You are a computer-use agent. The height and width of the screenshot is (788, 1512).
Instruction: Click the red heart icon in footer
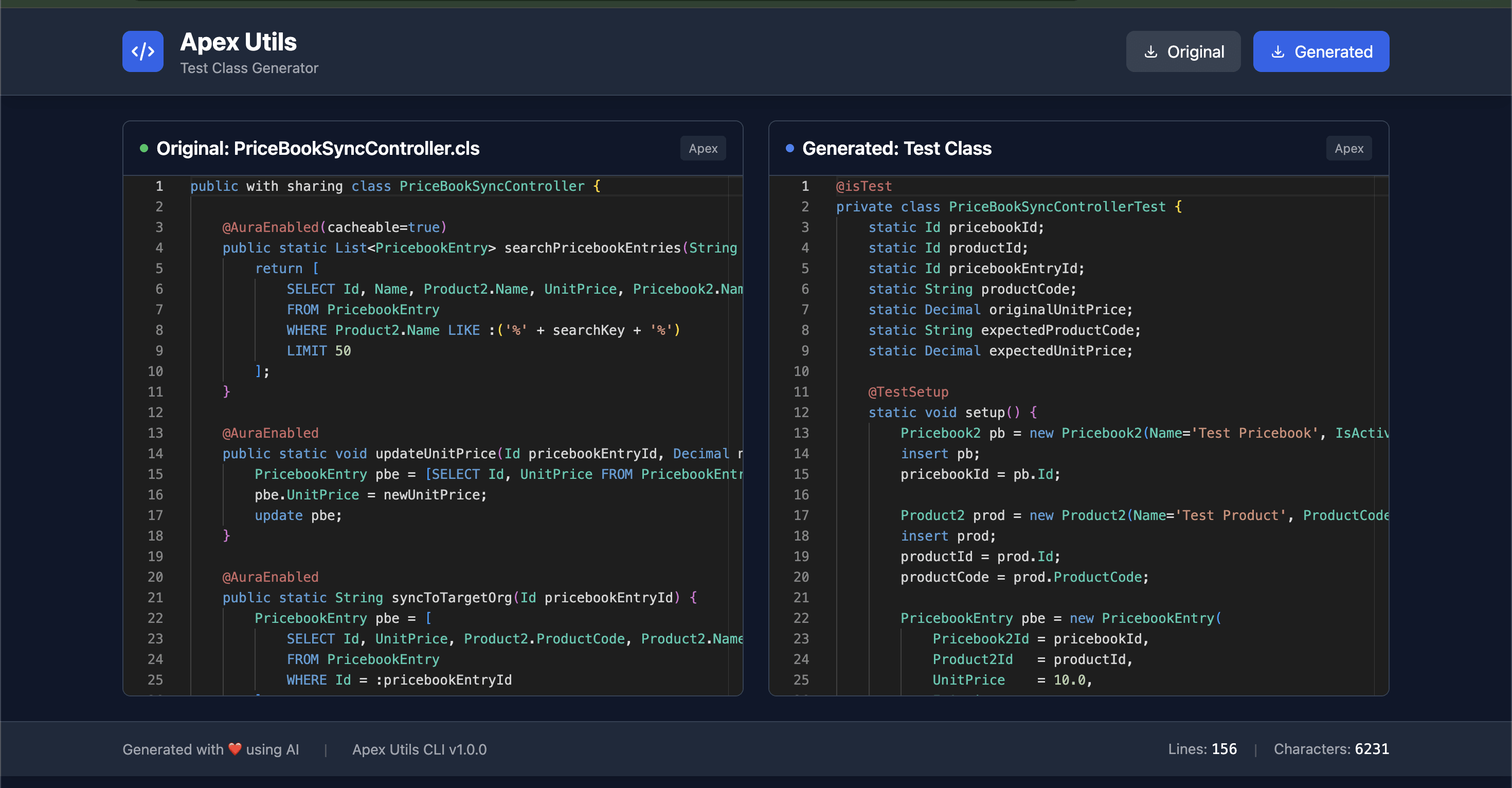click(x=235, y=749)
